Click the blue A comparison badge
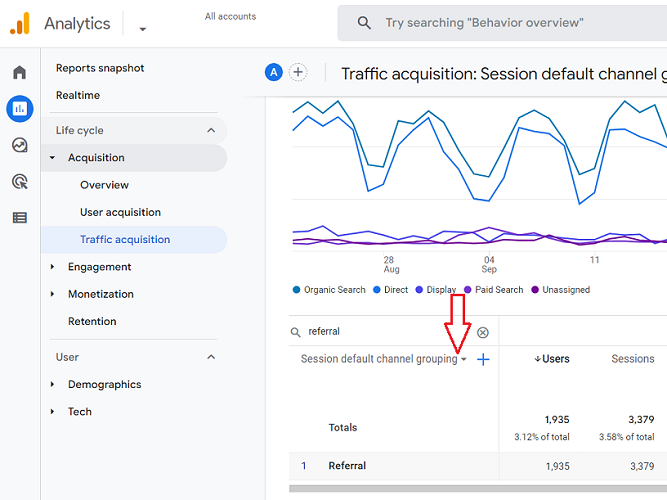Image resolution: width=667 pixels, height=500 pixels. coord(274,72)
